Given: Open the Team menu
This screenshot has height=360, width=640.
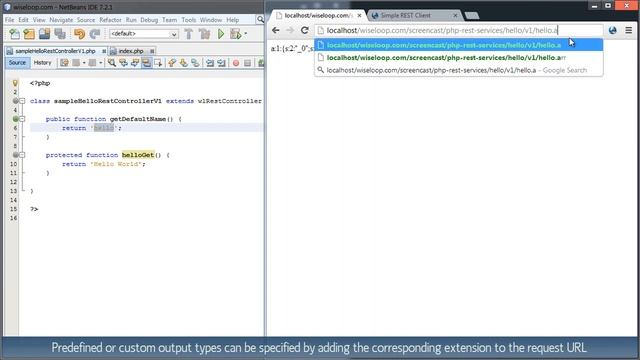Looking at the screenshot, I should click(x=169, y=20).
